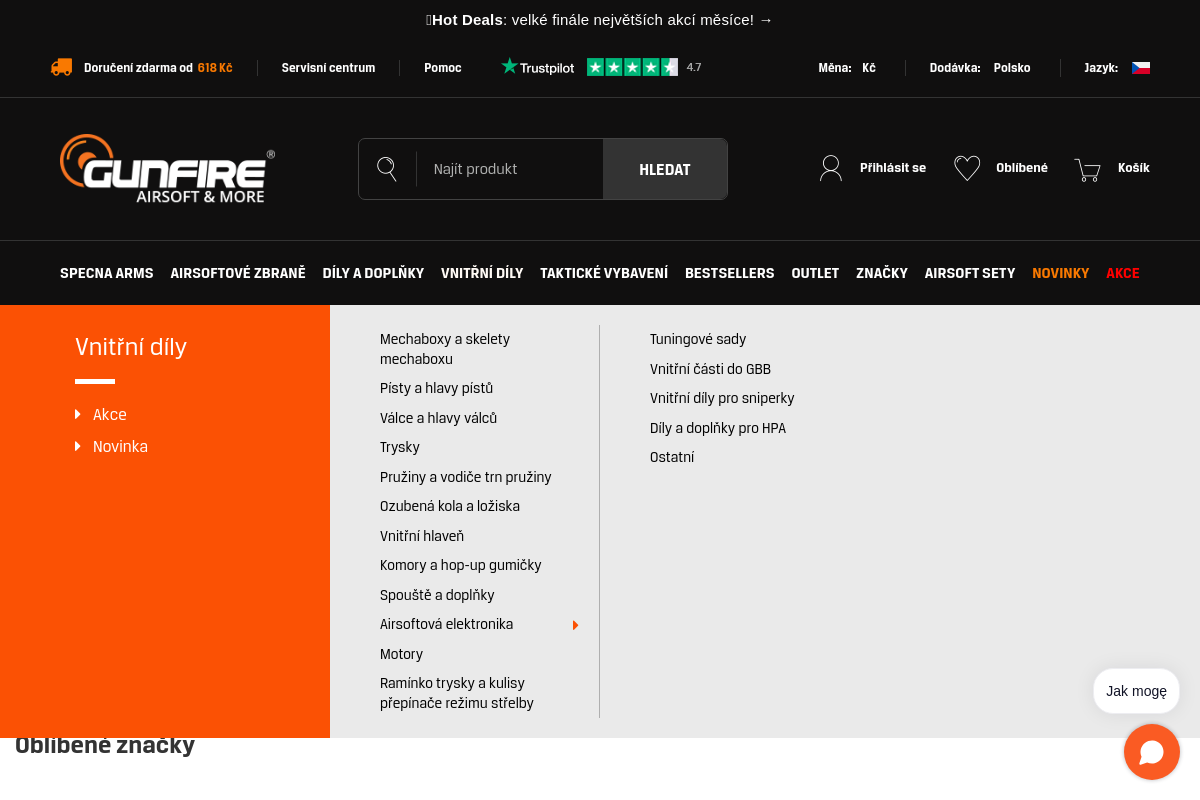Click the Hot Deals banner link

point(600,20)
